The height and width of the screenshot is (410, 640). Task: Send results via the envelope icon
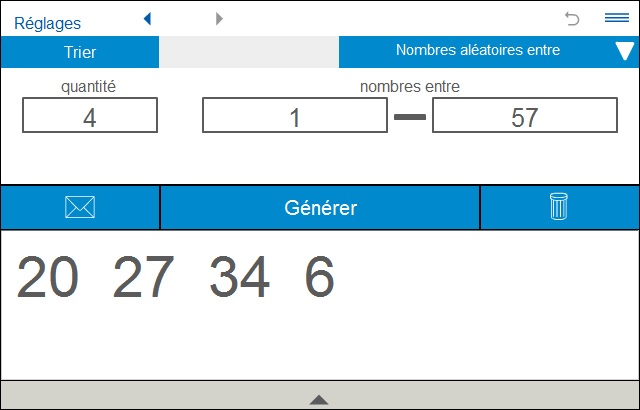79,207
